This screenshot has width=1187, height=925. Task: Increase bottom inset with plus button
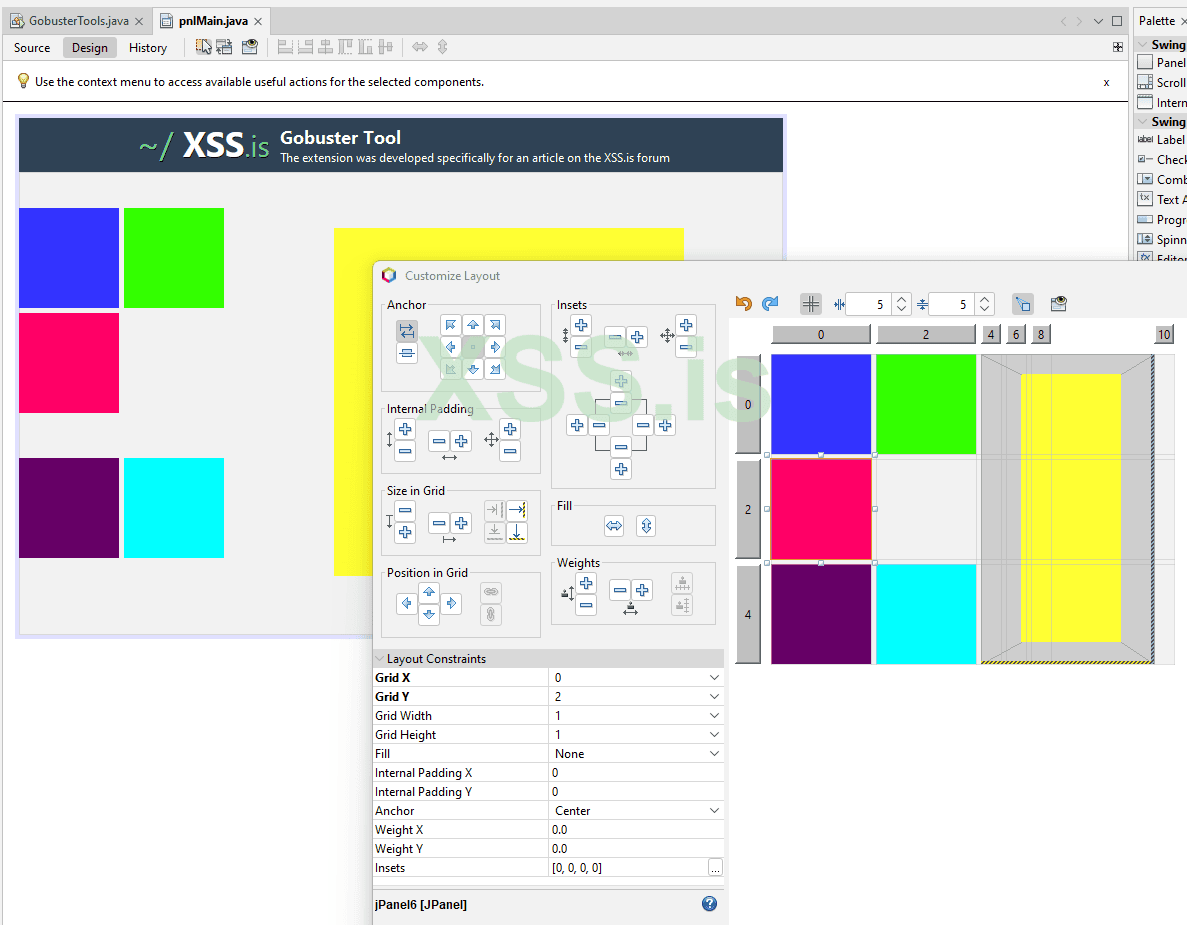pyautogui.click(x=621, y=469)
